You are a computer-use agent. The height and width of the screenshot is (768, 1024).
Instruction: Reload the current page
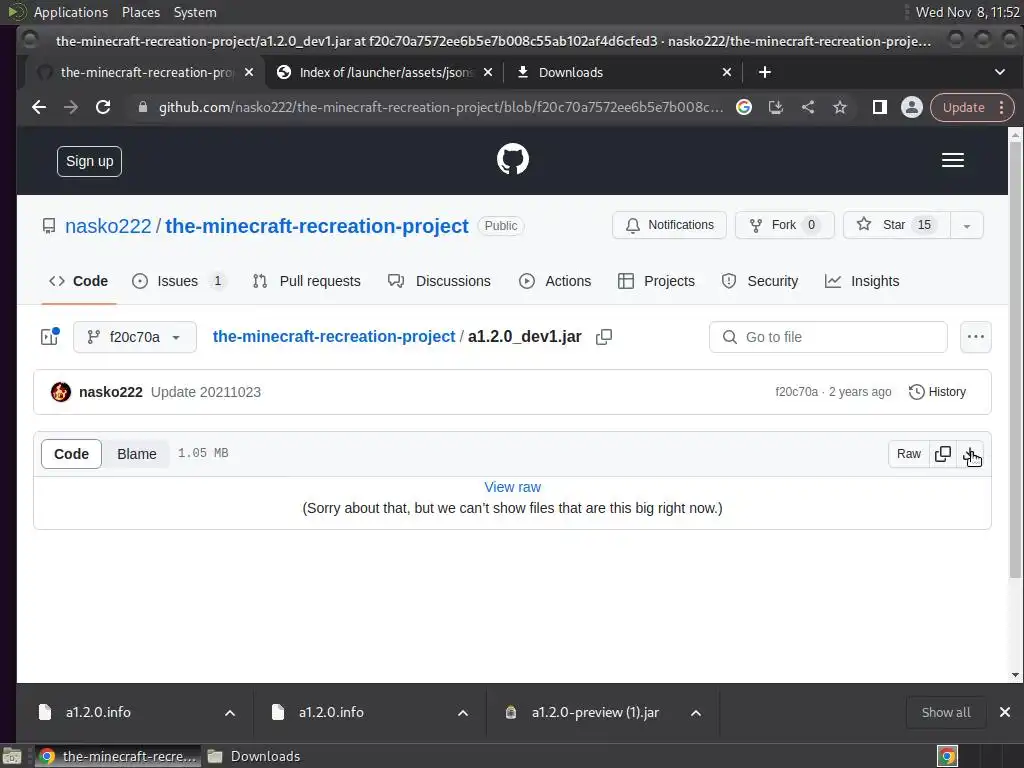(103, 107)
